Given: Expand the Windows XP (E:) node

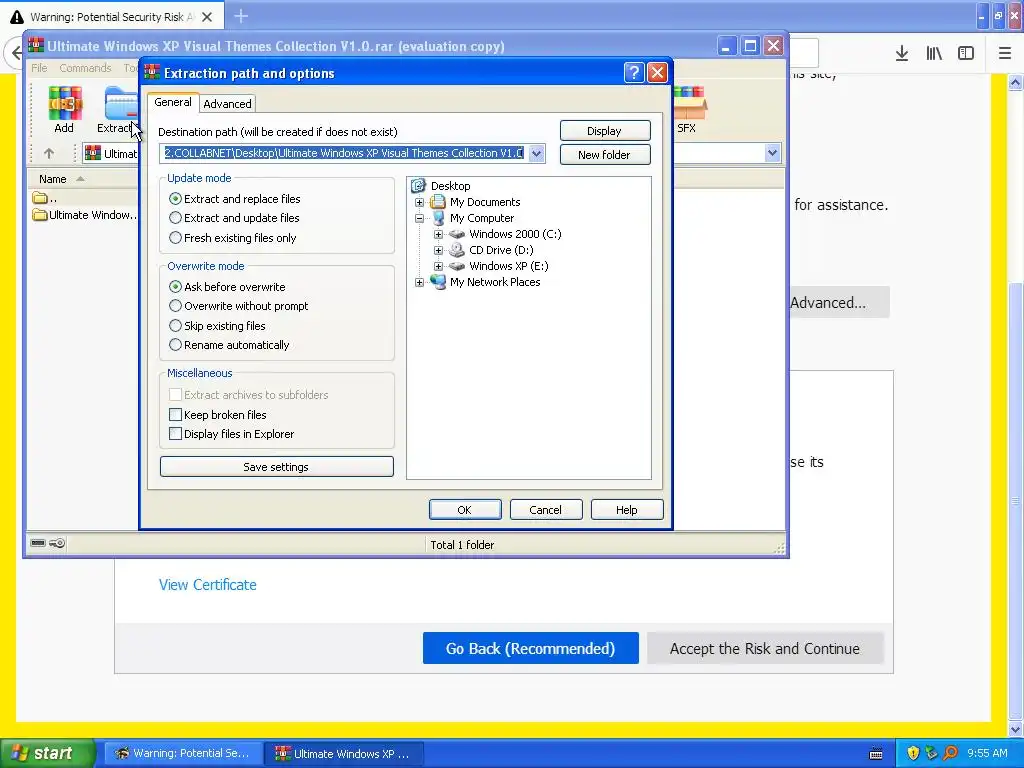Looking at the screenshot, I should tap(438, 266).
